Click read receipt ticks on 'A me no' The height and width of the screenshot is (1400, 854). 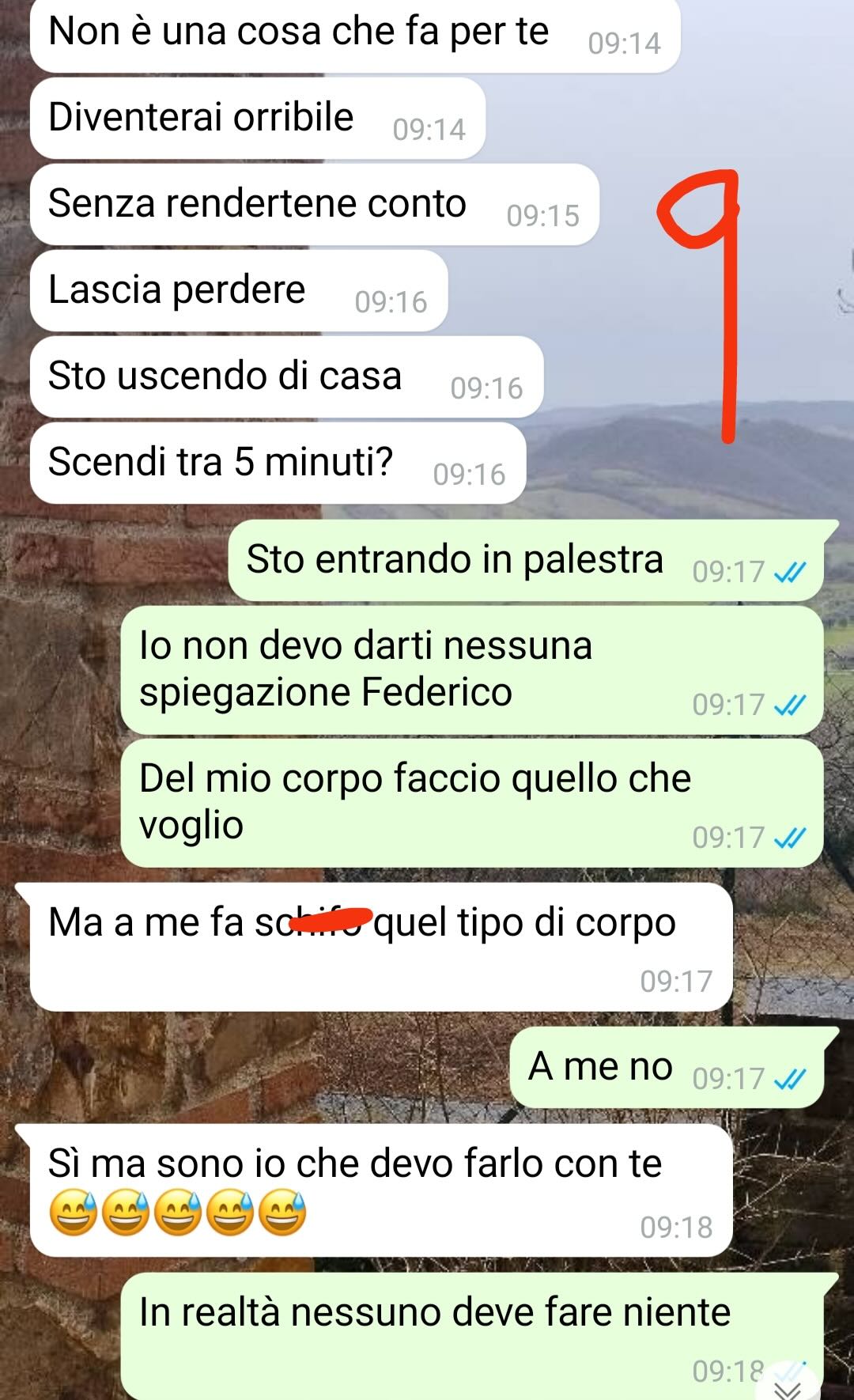(x=790, y=1079)
